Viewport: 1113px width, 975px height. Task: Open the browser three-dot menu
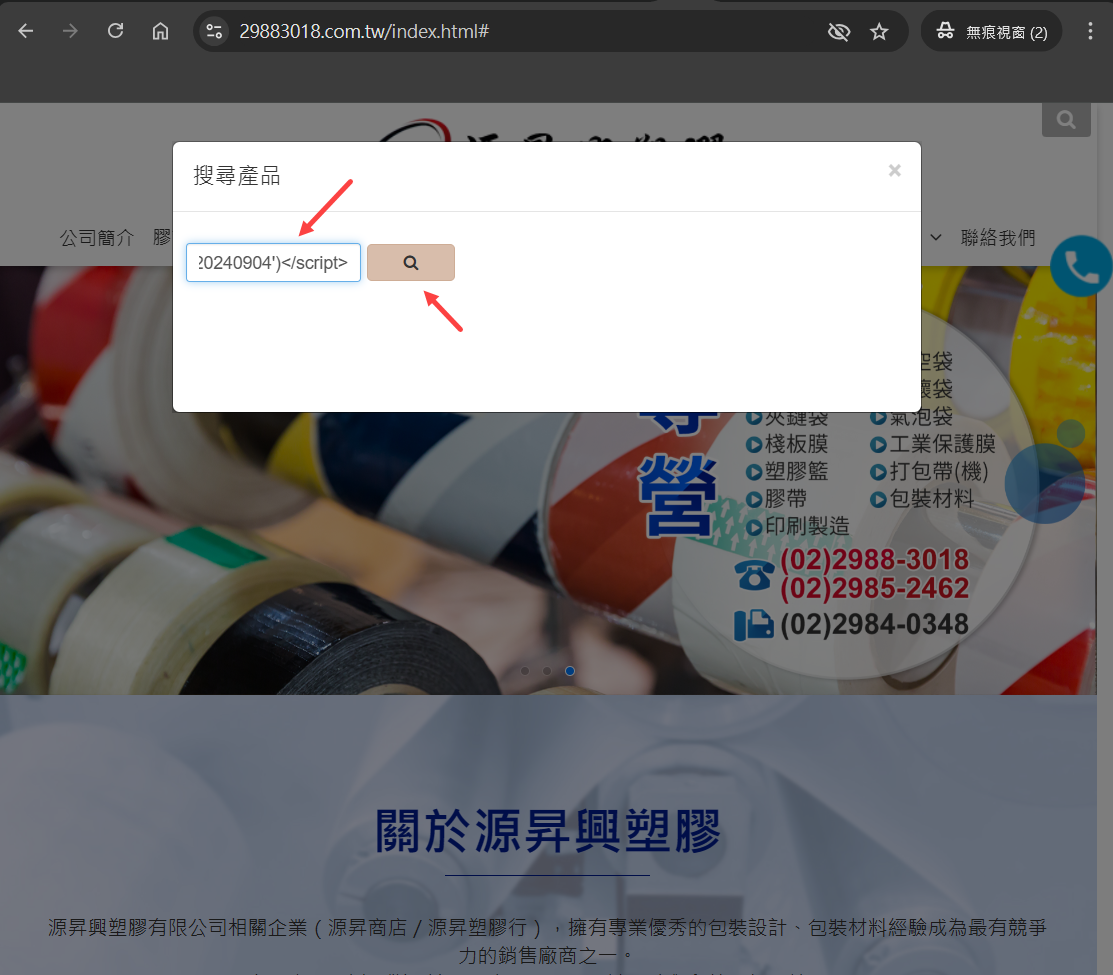1090,31
